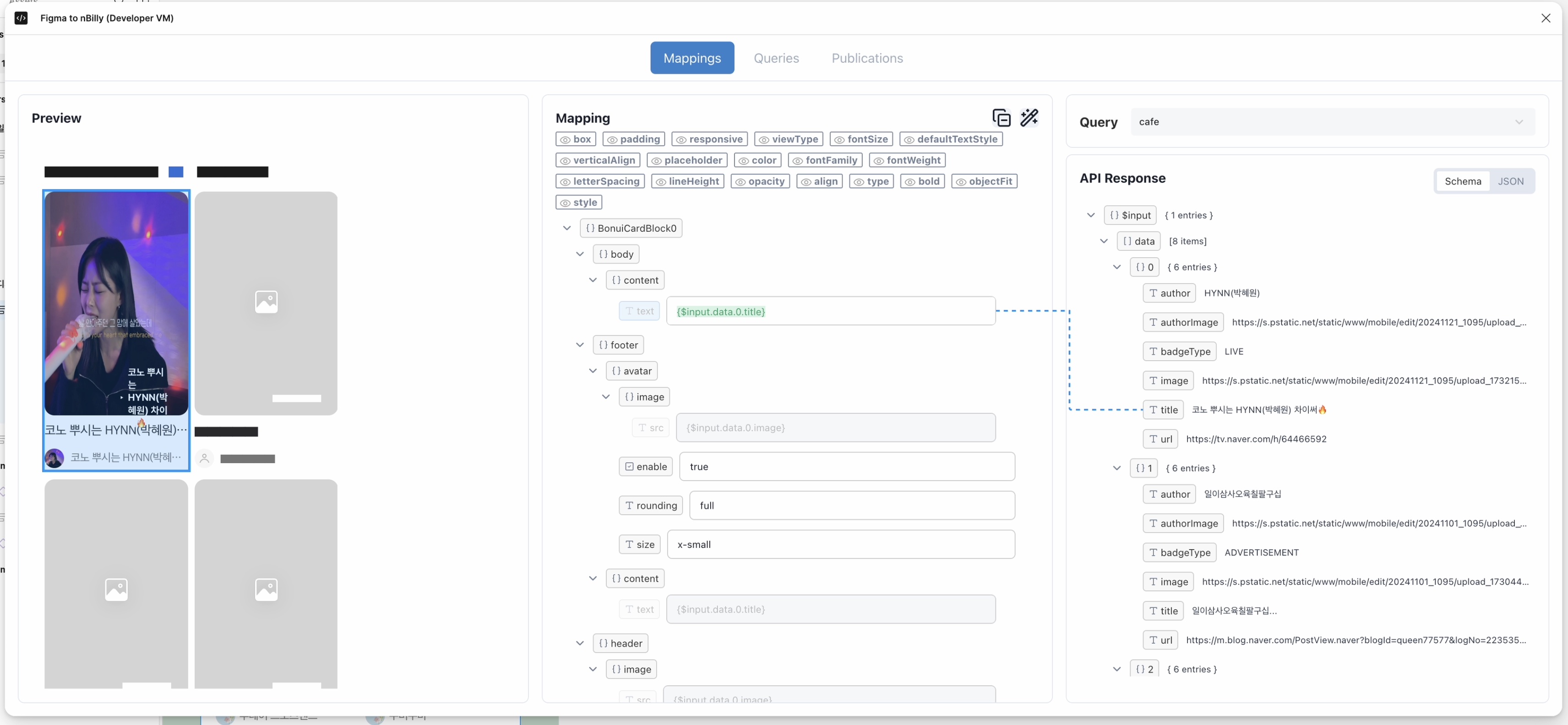The image size is (1568, 725).
Task: Collapse the data array in API Response
Action: click(1104, 241)
